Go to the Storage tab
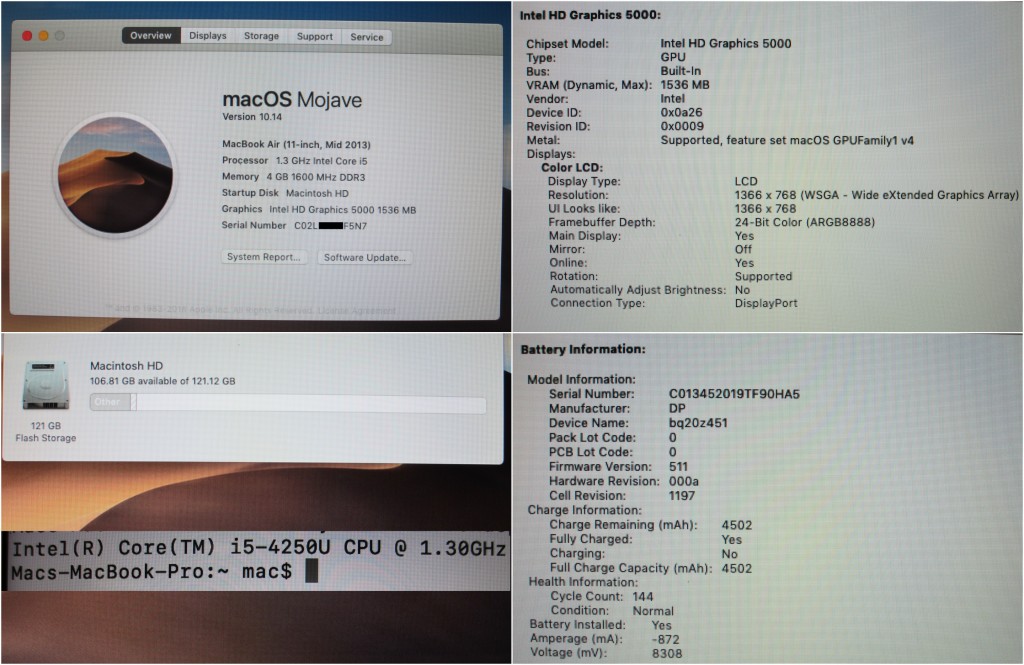Screen dimensions: 1024x665 (x=261, y=36)
